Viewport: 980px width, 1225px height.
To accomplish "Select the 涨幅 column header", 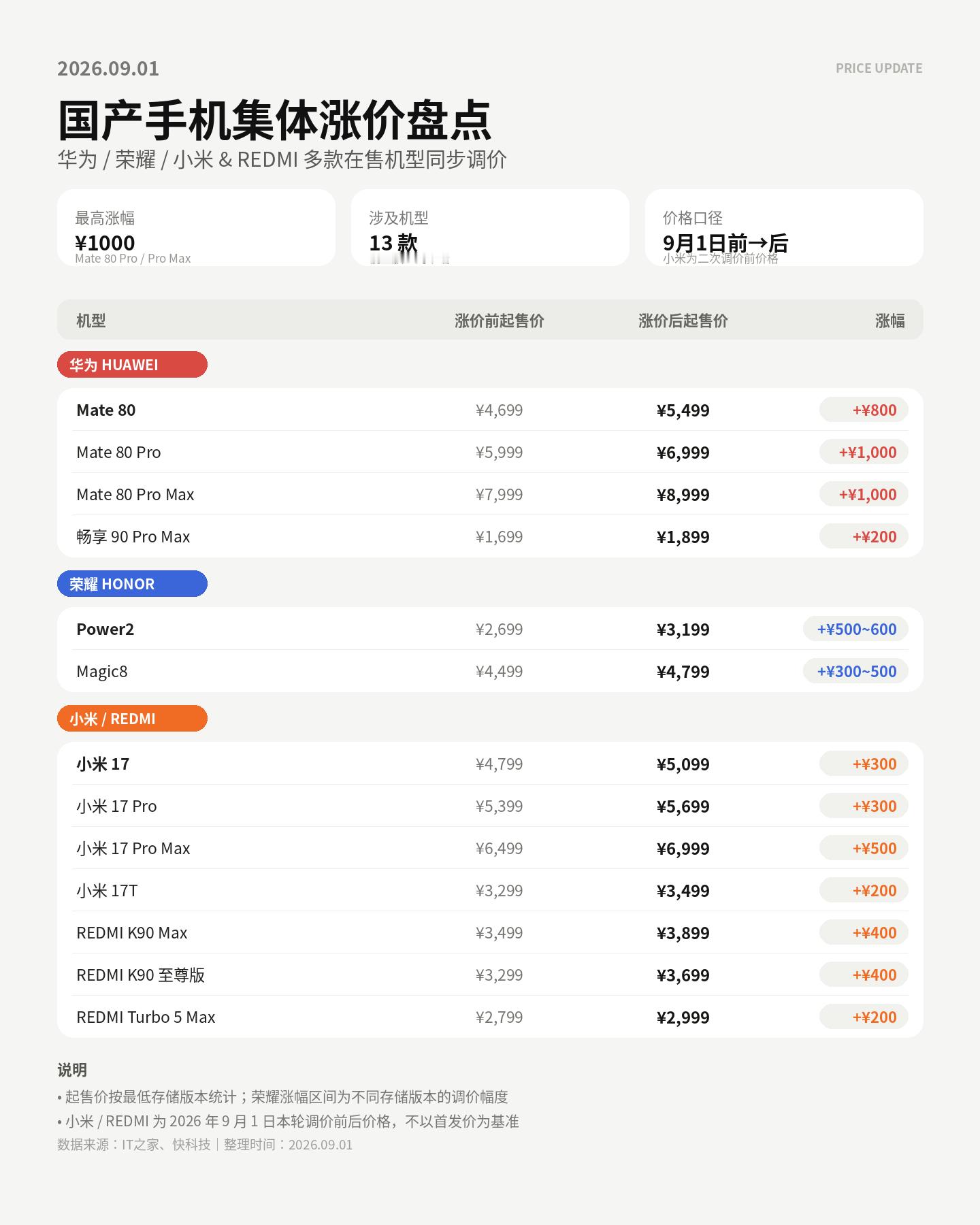I will (x=890, y=321).
